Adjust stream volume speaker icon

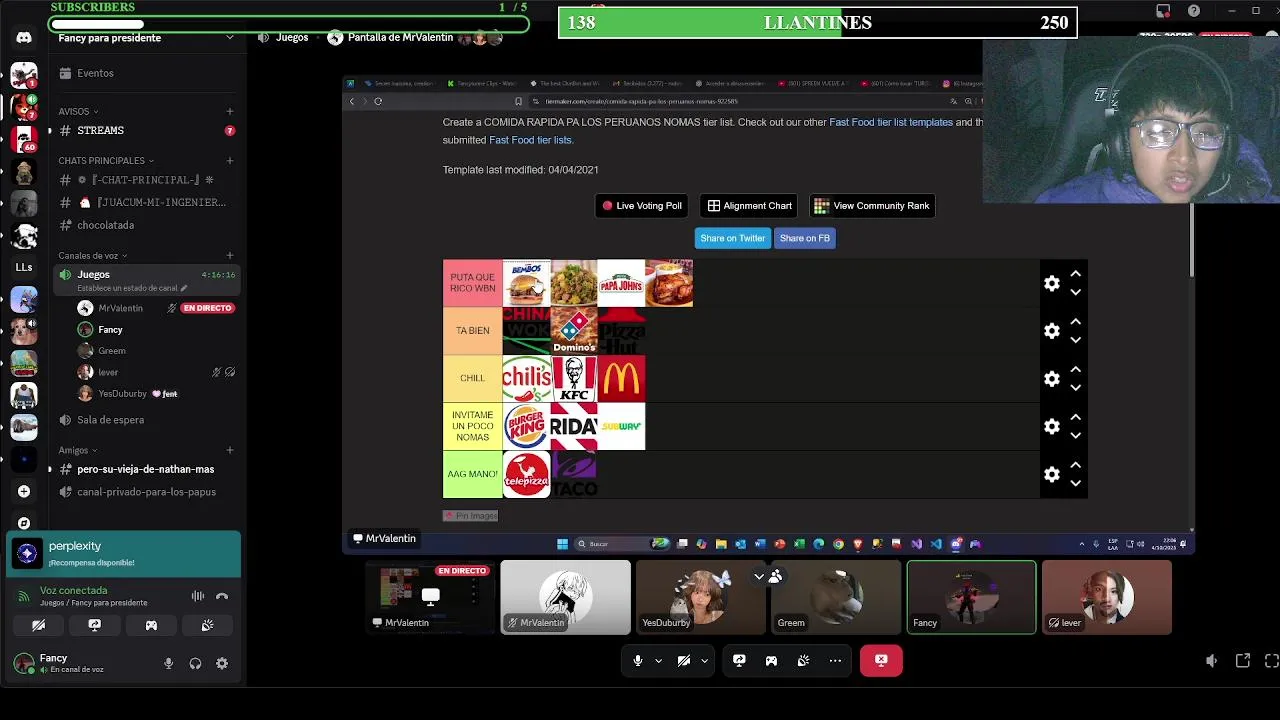click(1211, 661)
